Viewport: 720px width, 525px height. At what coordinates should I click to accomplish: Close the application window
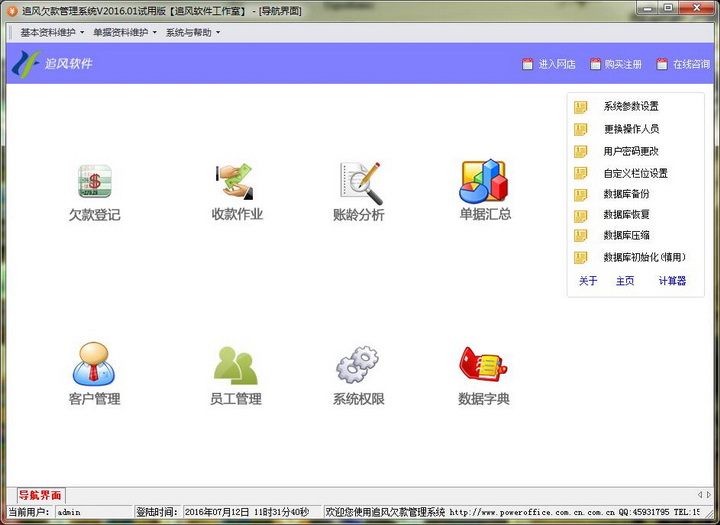click(x=697, y=8)
